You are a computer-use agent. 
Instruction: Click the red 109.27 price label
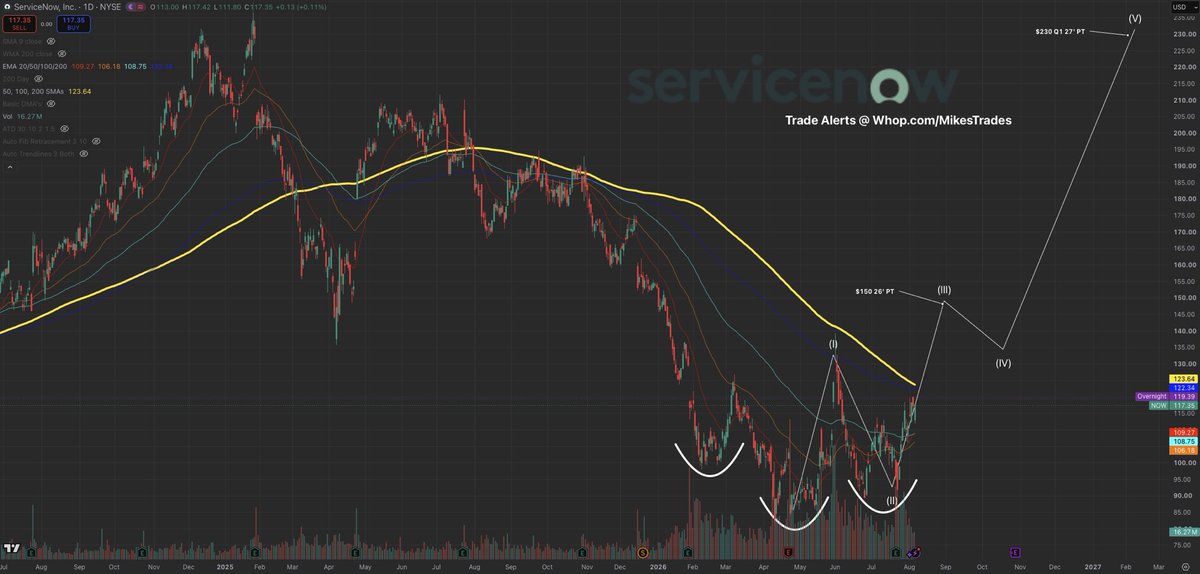click(x=1183, y=432)
